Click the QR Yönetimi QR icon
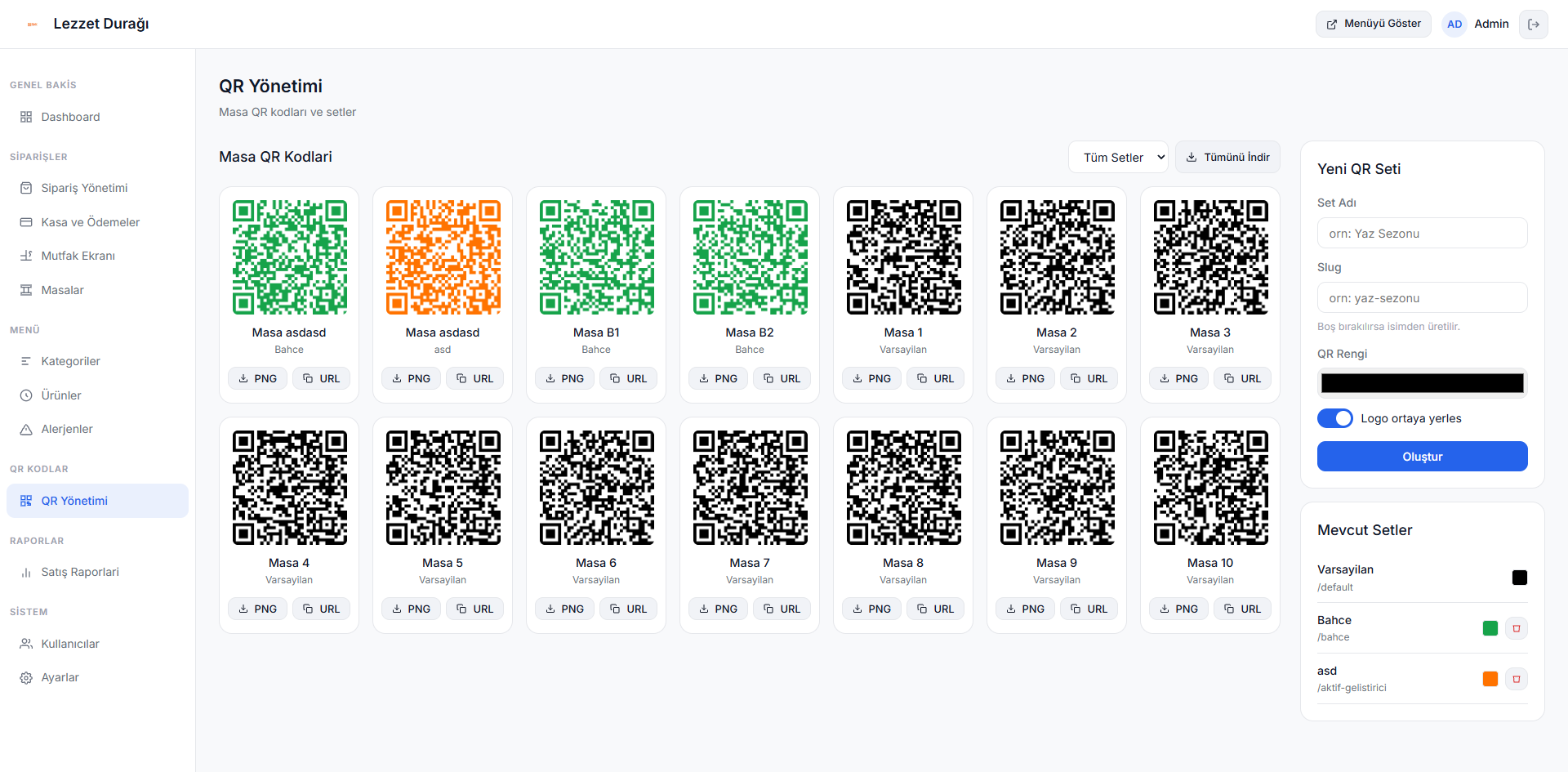Viewport: 1568px width, 772px height. pyautogui.click(x=26, y=501)
